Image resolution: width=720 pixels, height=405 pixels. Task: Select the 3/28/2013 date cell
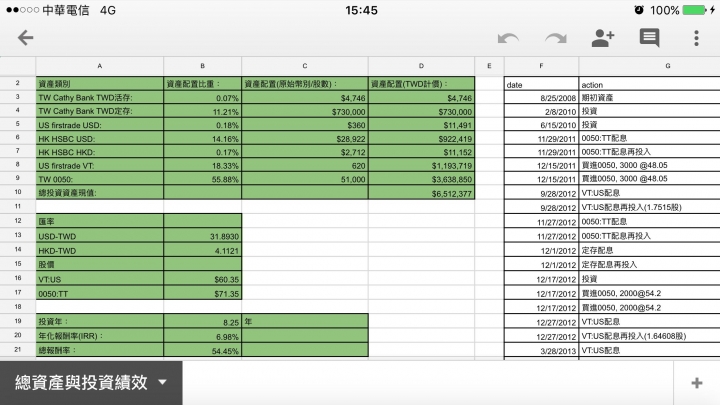click(541, 350)
